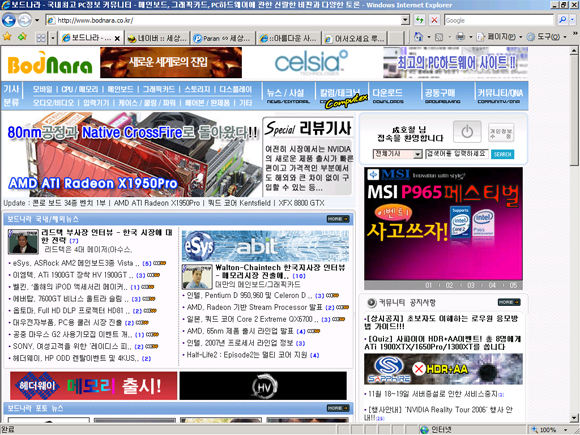Switch to the Paran tab

[x=223, y=38]
